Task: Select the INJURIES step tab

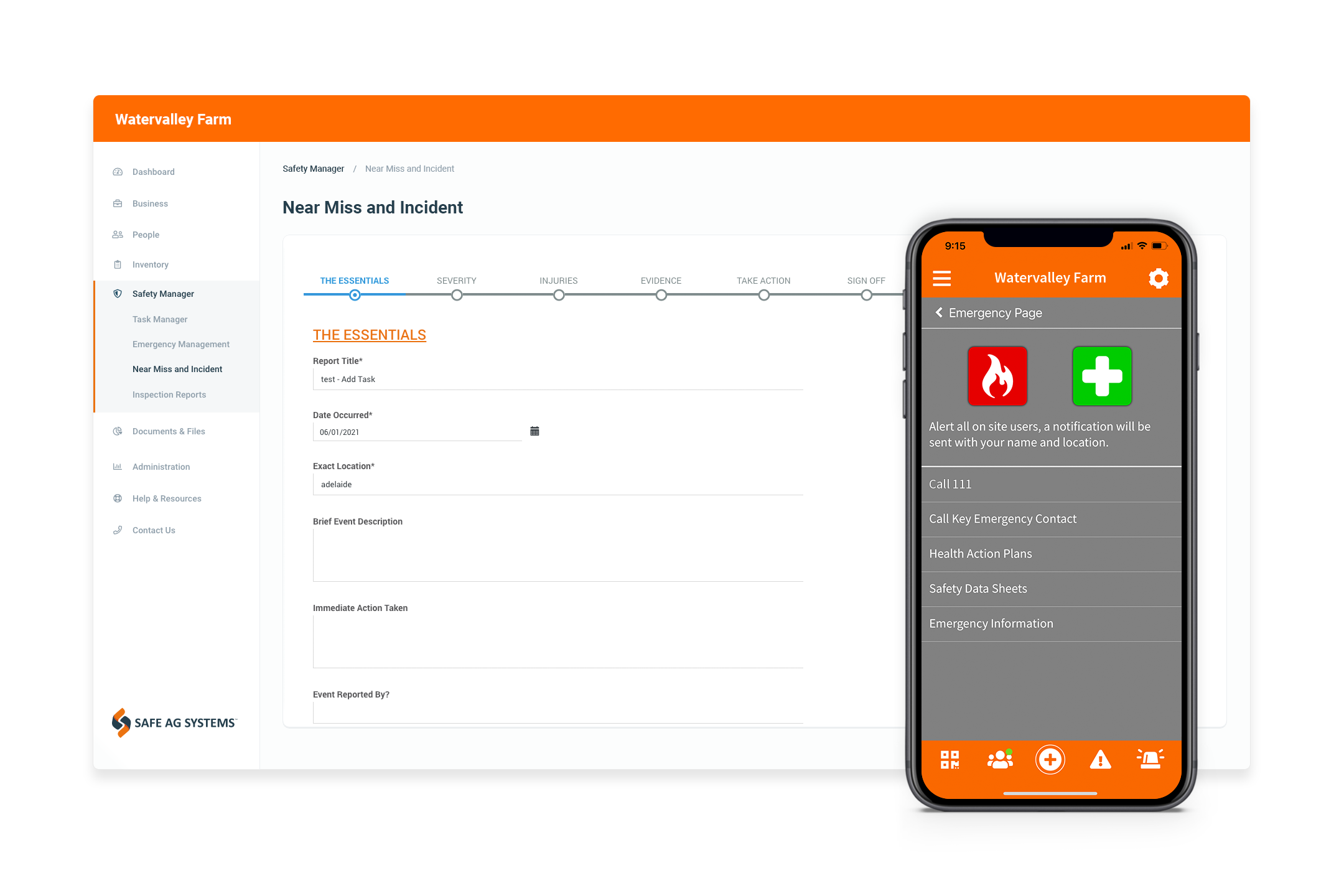Action: coord(557,281)
